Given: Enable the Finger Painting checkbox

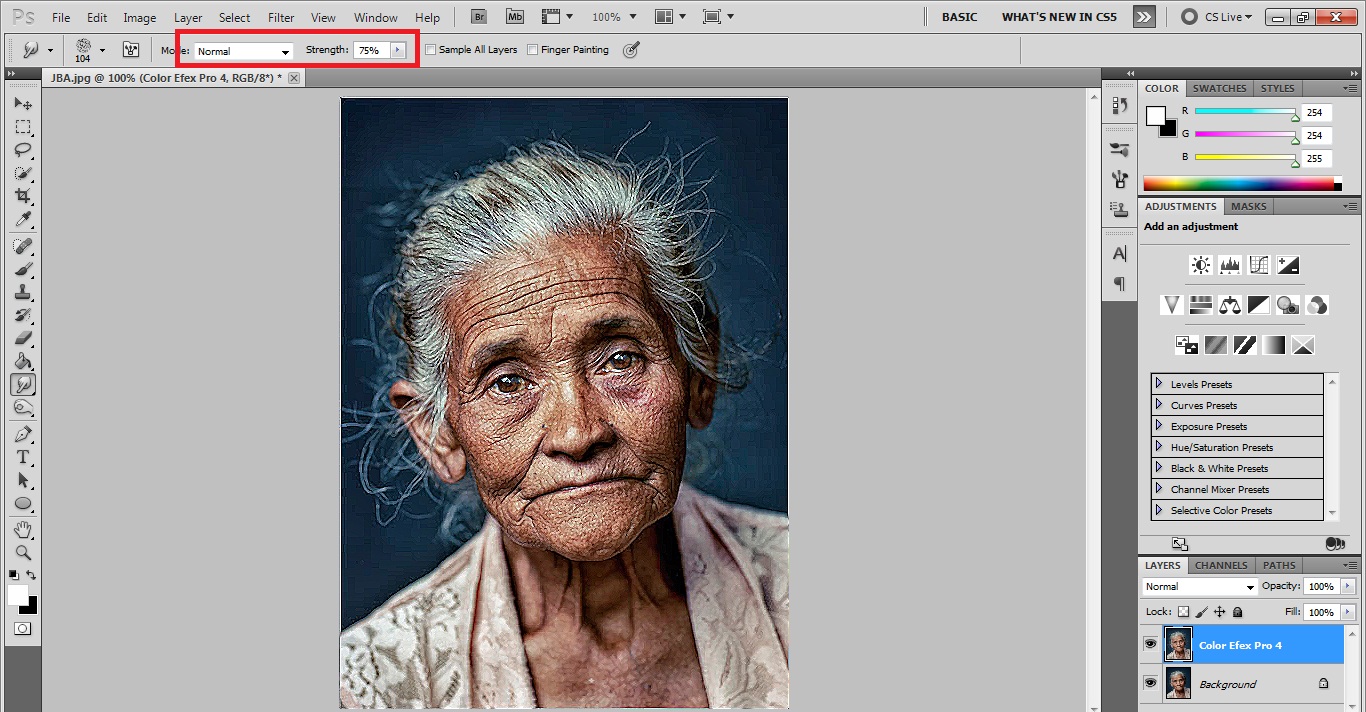Looking at the screenshot, I should (x=533, y=50).
